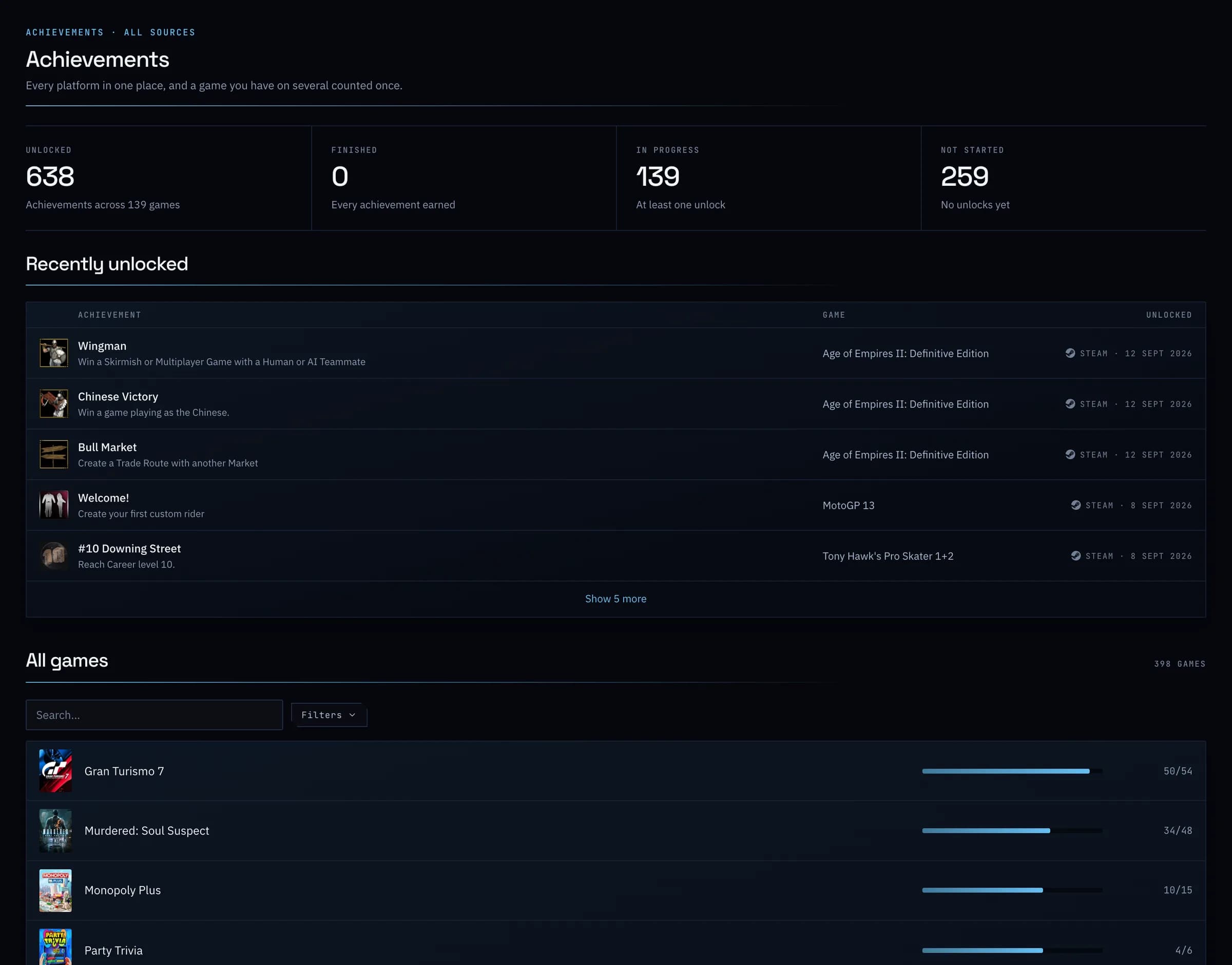This screenshot has width=1232, height=965.
Task: Click the Steam icon in the MotoGP 13 row
Action: click(1075, 505)
